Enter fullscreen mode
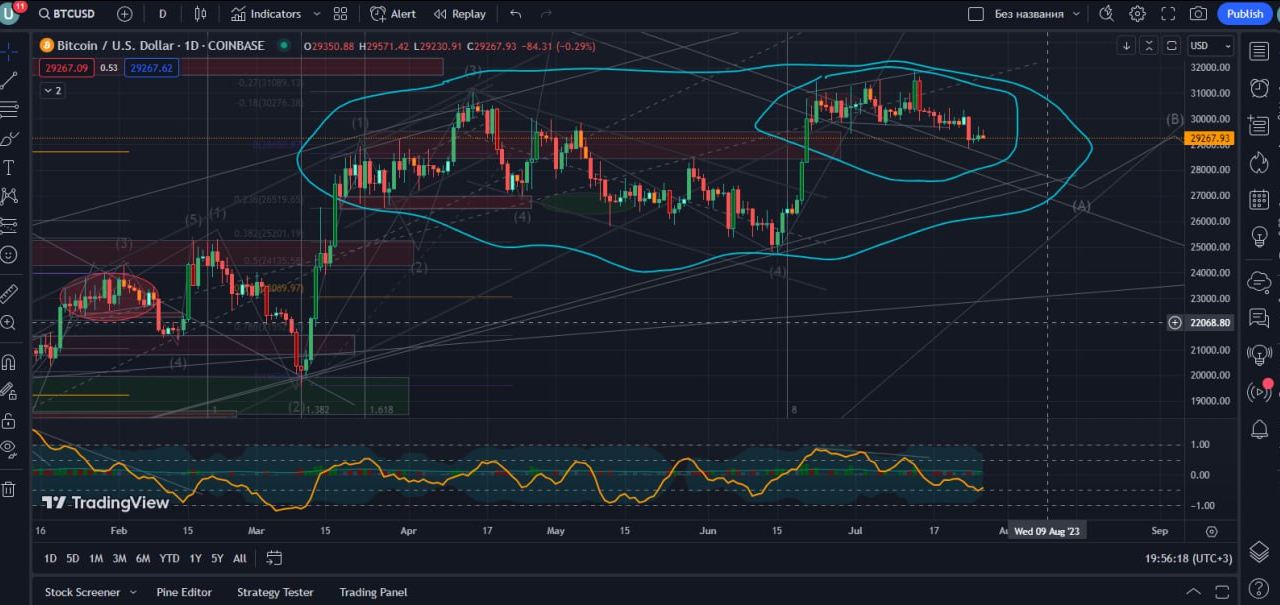The width and height of the screenshot is (1280, 605). tap(1168, 14)
